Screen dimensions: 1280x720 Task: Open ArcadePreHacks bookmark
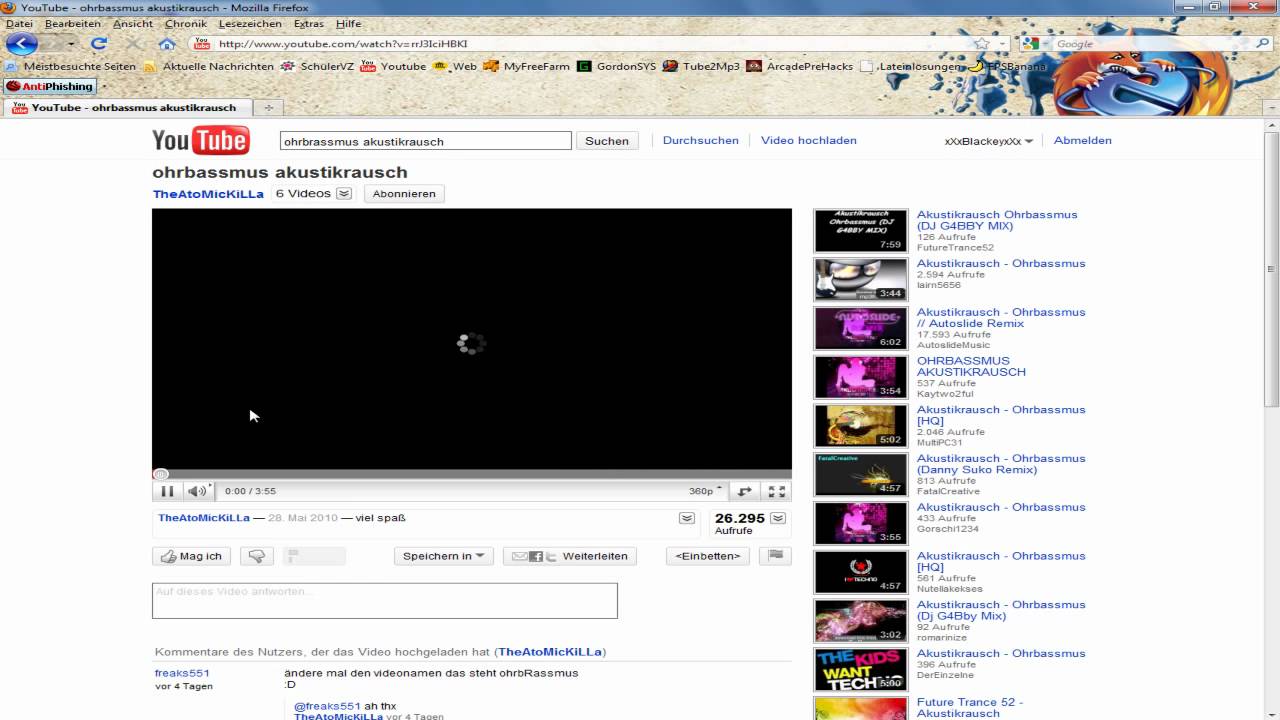[799, 67]
